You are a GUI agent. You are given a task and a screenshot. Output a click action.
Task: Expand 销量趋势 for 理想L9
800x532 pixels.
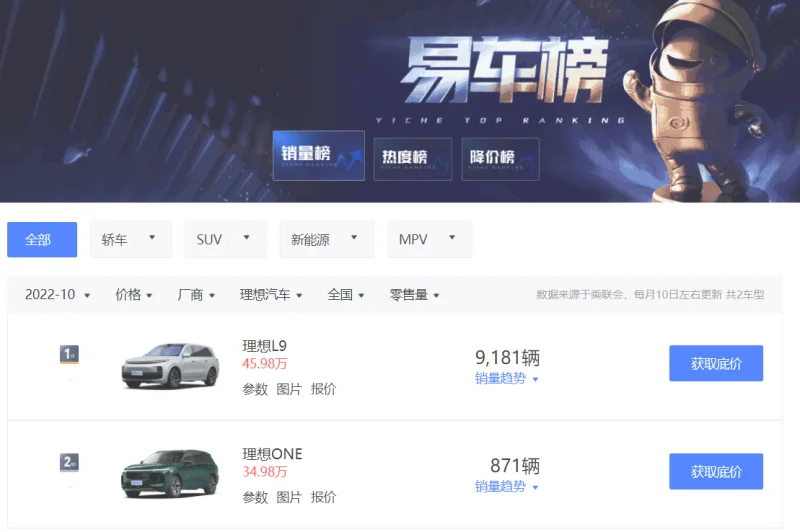[507, 378]
